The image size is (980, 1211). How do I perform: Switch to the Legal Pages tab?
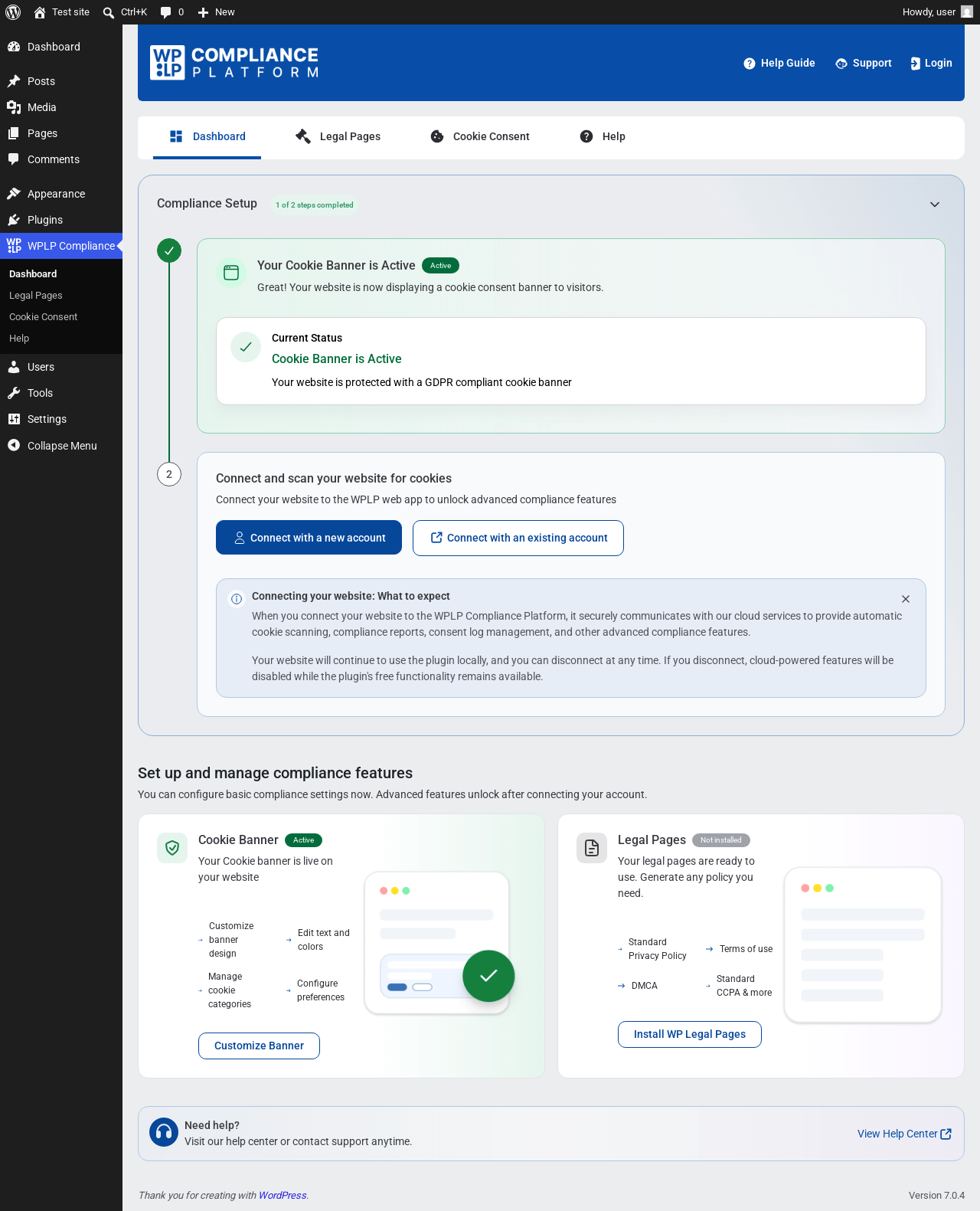pyautogui.click(x=338, y=136)
